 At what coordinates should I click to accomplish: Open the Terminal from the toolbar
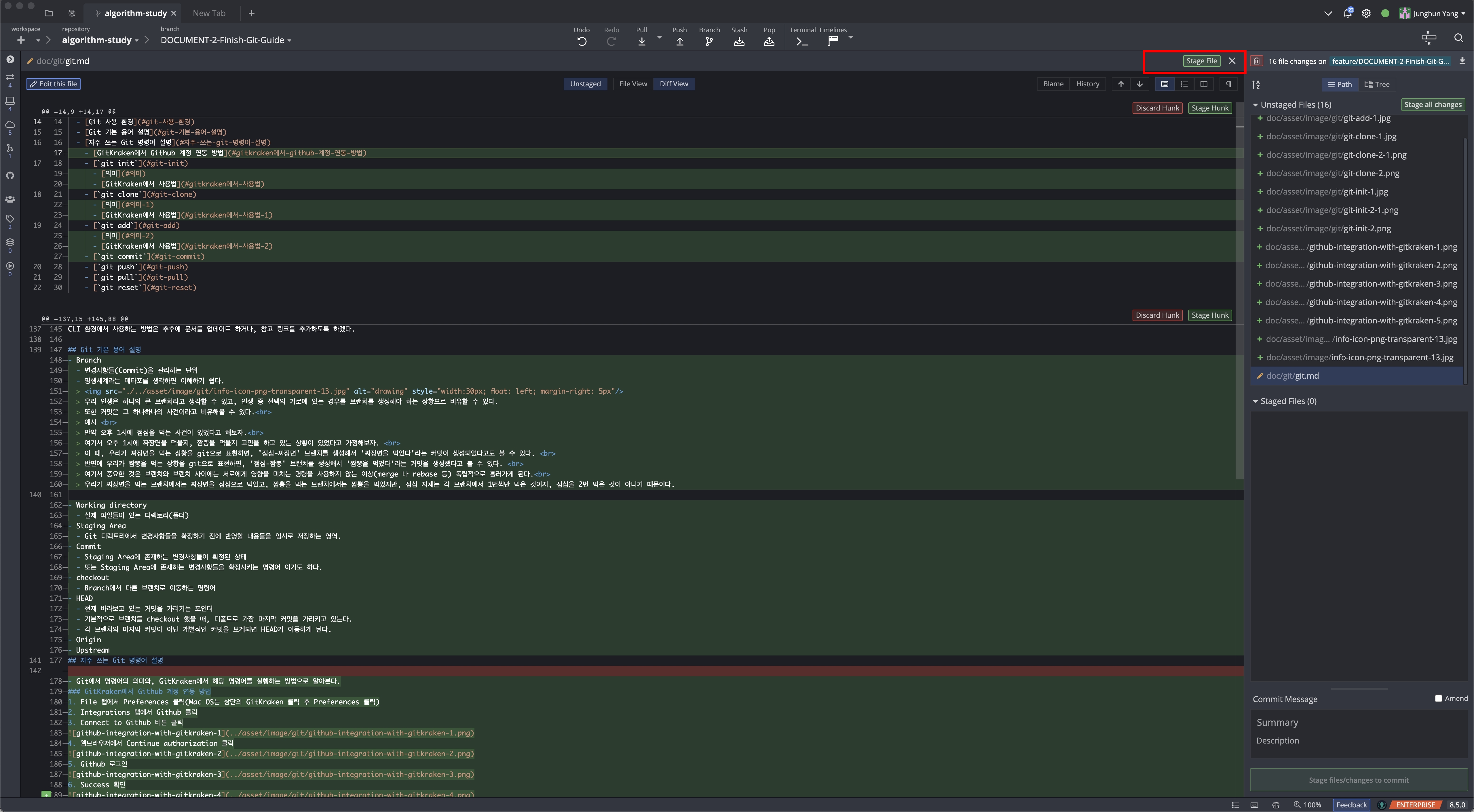(802, 41)
